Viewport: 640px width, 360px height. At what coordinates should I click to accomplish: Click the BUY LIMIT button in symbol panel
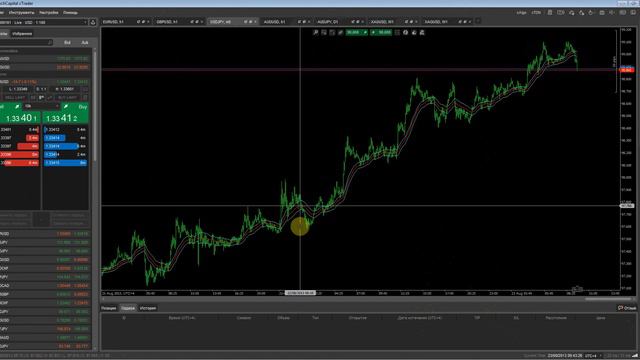click(67, 98)
